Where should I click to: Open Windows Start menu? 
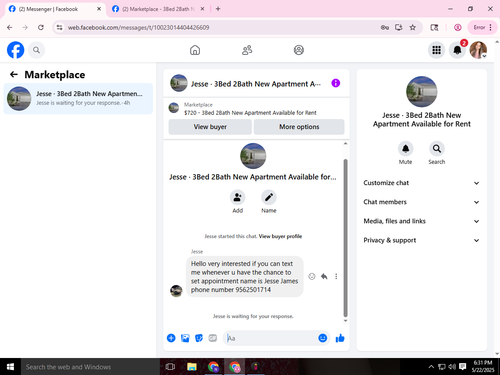click(x=10, y=367)
